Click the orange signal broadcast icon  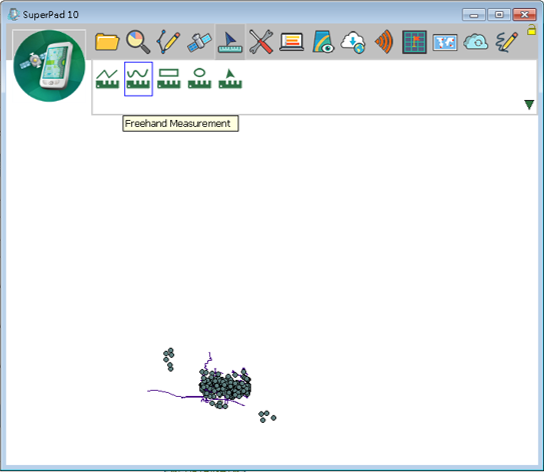[384, 42]
